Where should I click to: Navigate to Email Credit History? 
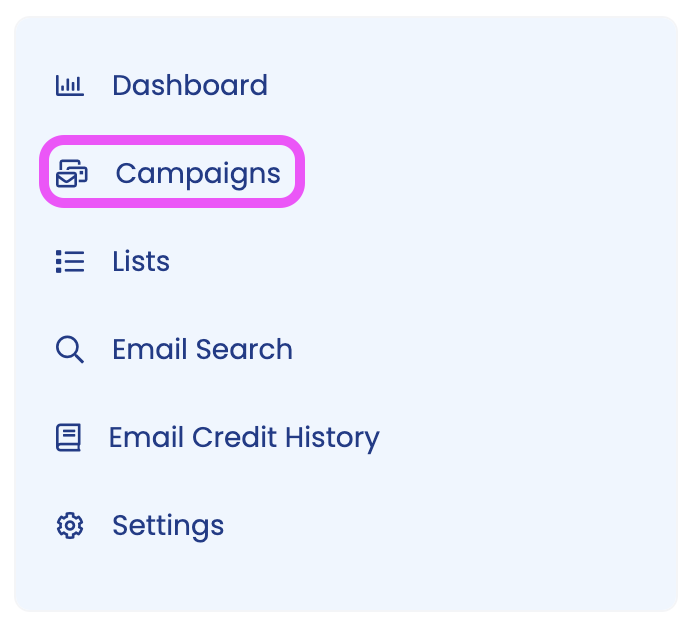click(x=244, y=438)
